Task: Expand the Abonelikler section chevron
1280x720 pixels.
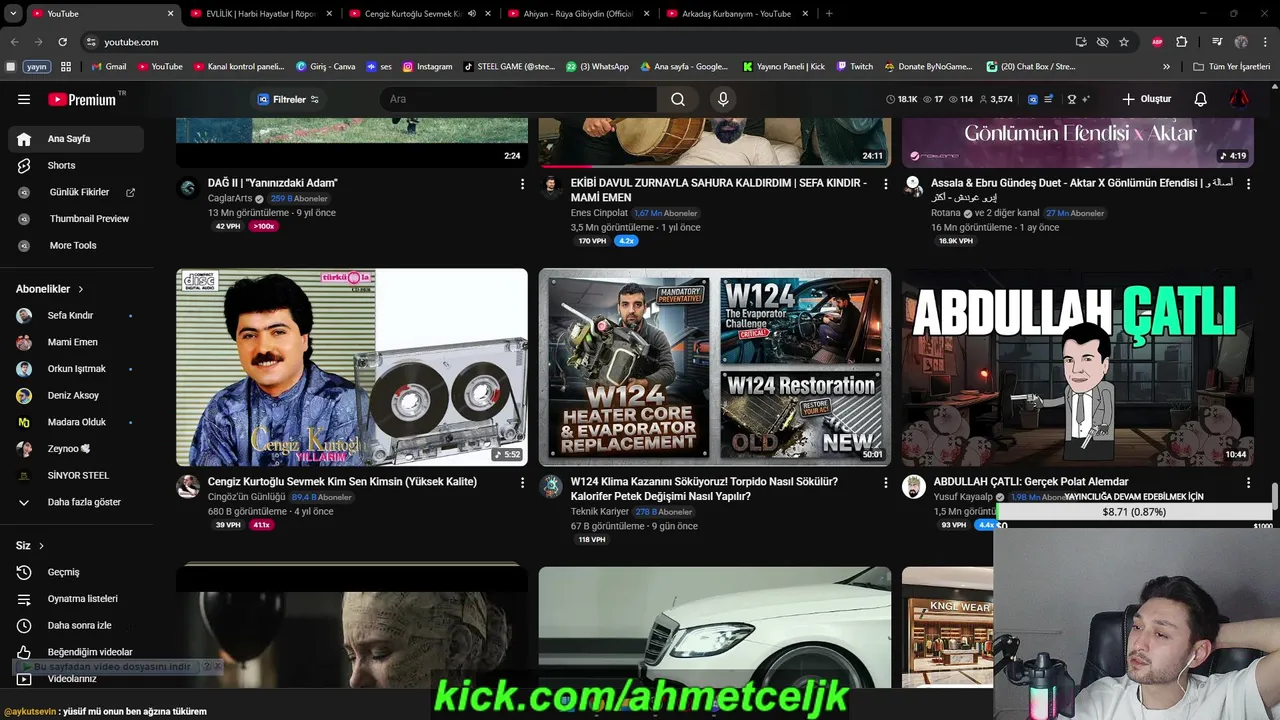Action: coord(81,289)
